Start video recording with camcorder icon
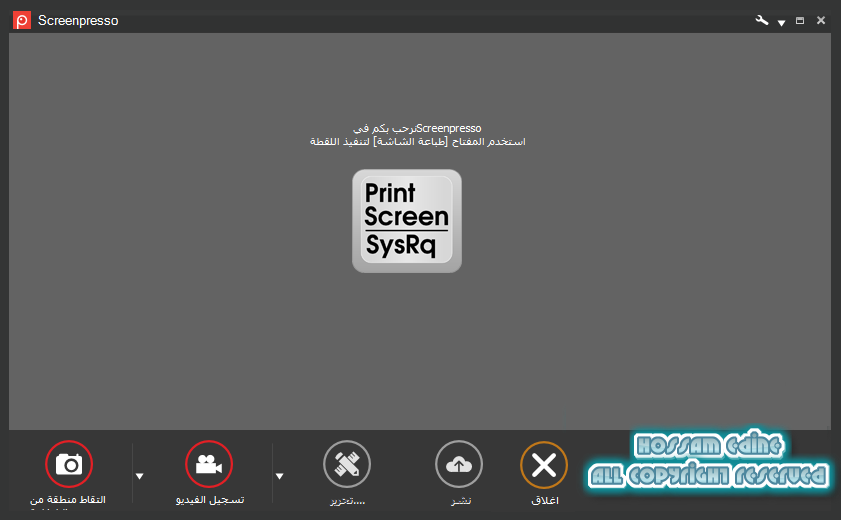This screenshot has height=520, width=841. coord(209,464)
